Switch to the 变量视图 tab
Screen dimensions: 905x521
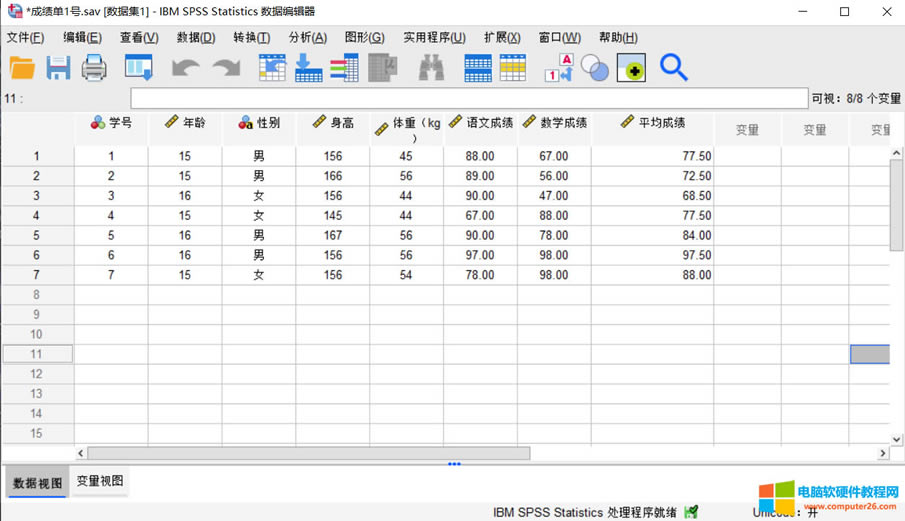pyautogui.click(x=100, y=481)
